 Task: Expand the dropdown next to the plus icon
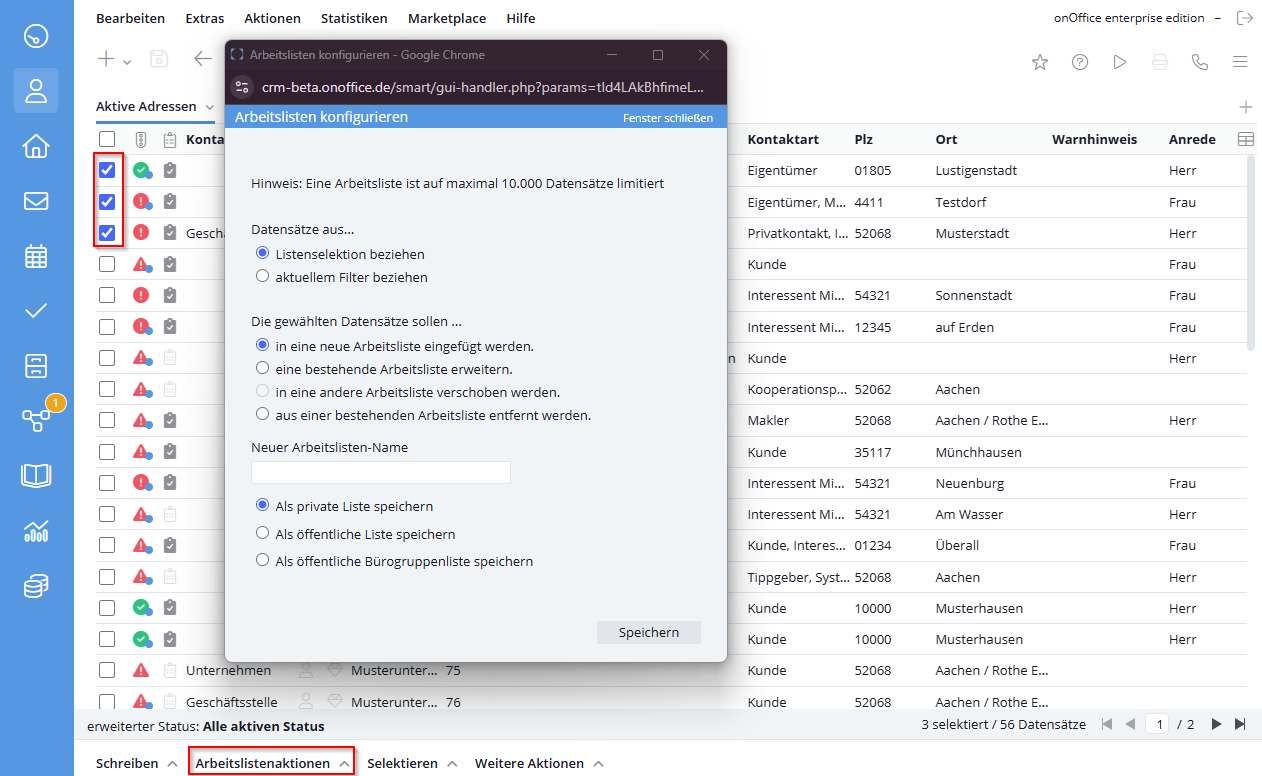[x=127, y=62]
